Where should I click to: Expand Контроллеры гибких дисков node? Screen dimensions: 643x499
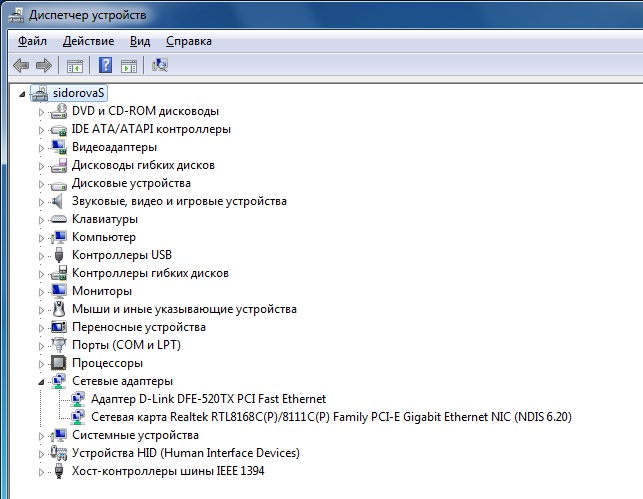(x=41, y=274)
